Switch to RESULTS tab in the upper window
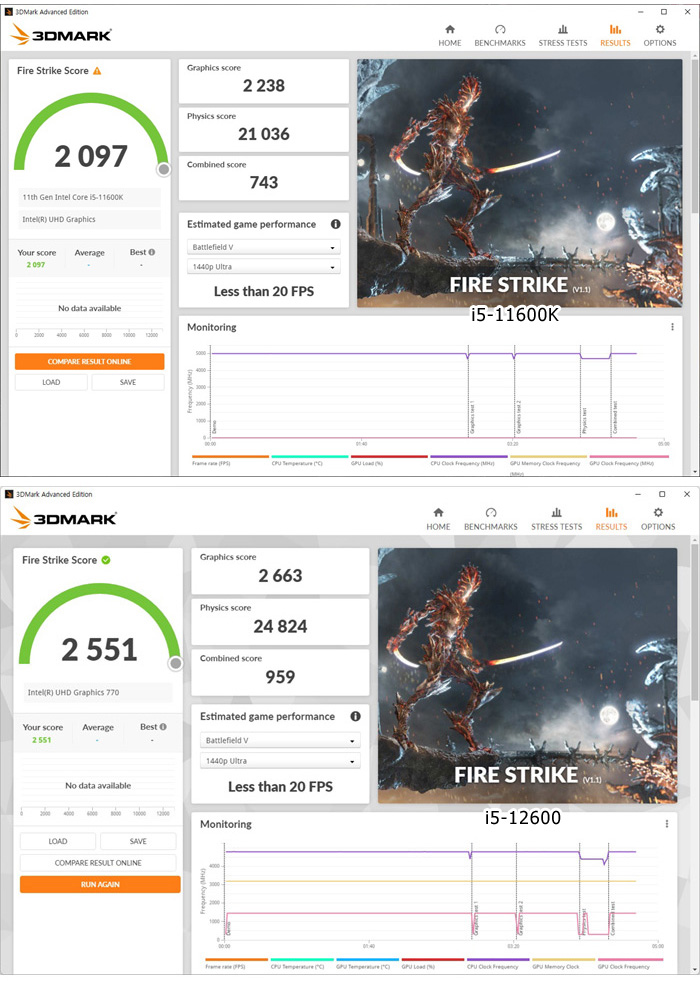Screen dimensions: 700x981 [615, 35]
